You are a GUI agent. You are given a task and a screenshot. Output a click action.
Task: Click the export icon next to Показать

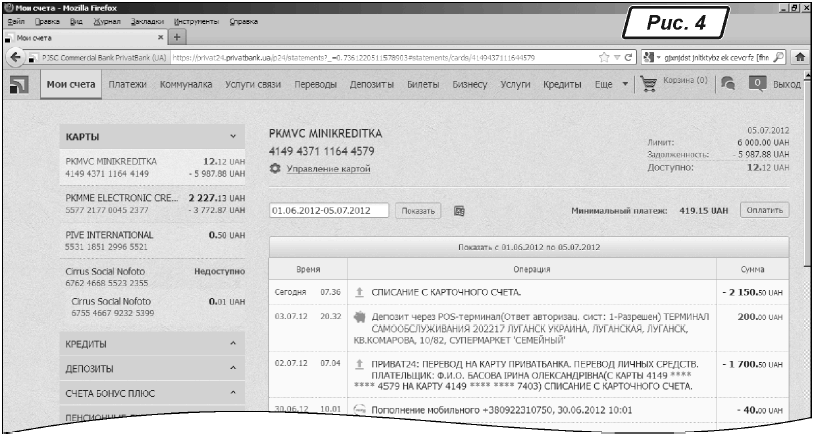(459, 211)
